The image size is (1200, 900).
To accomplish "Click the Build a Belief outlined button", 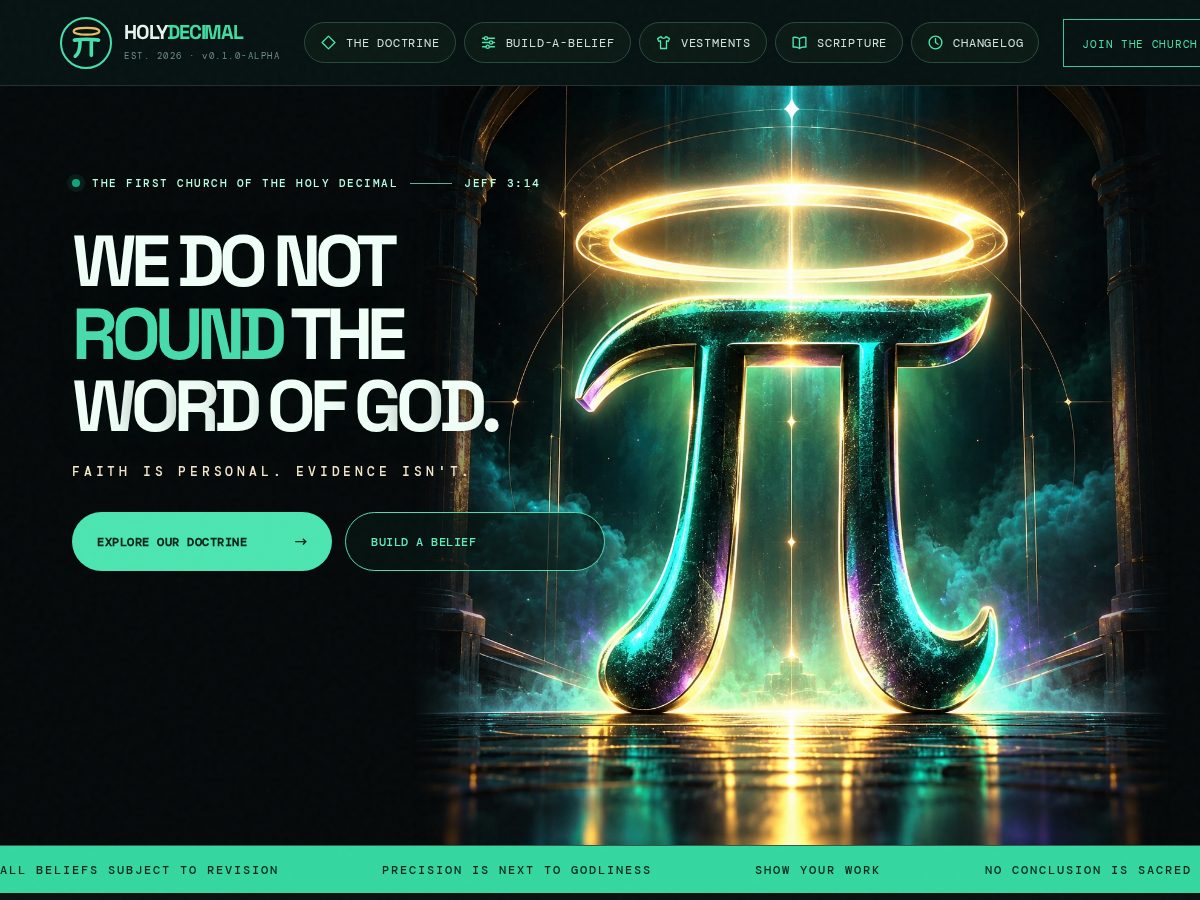I will click(475, 542).
